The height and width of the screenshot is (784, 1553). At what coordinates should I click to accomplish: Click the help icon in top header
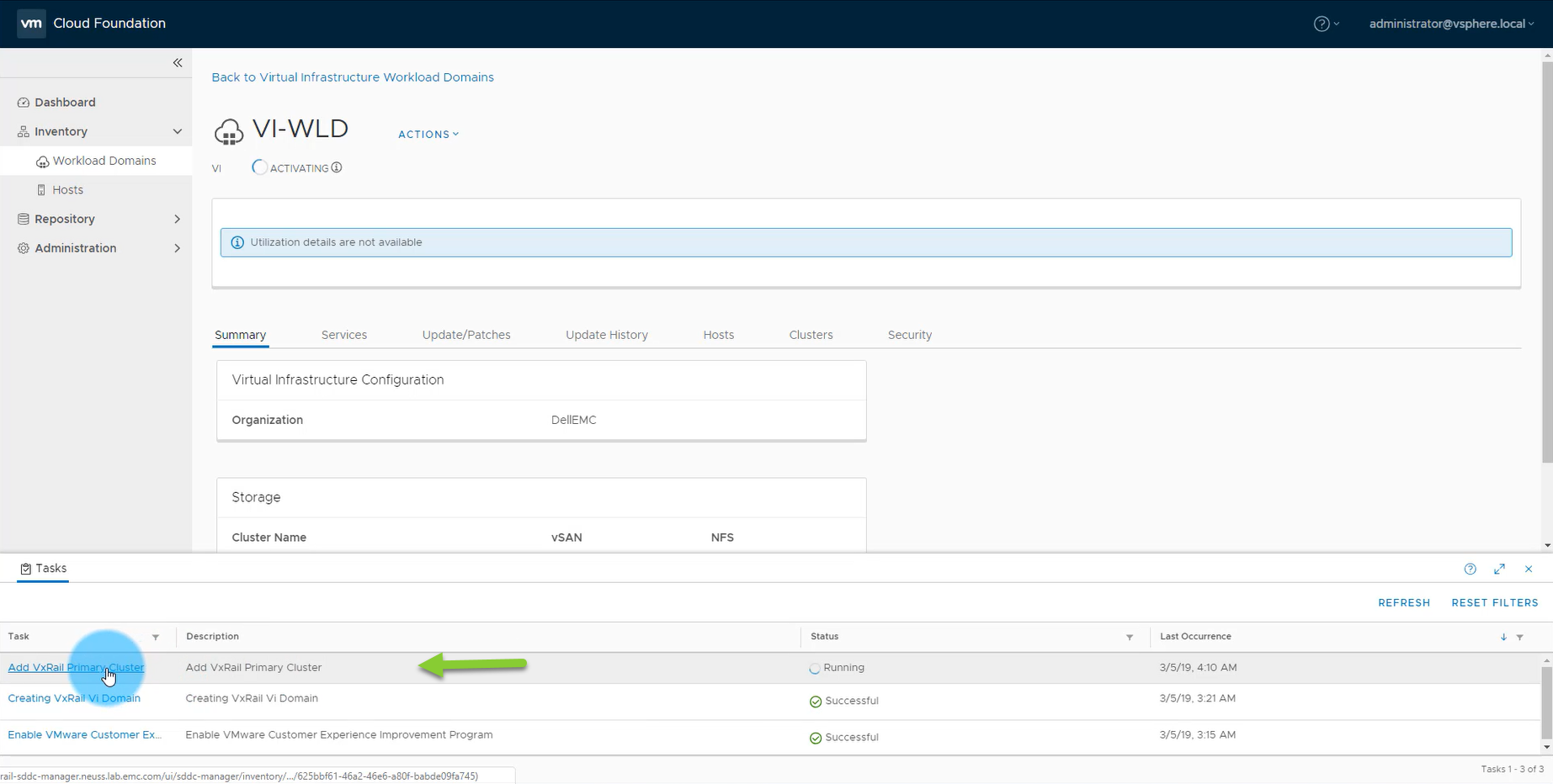click(1322, 24)
